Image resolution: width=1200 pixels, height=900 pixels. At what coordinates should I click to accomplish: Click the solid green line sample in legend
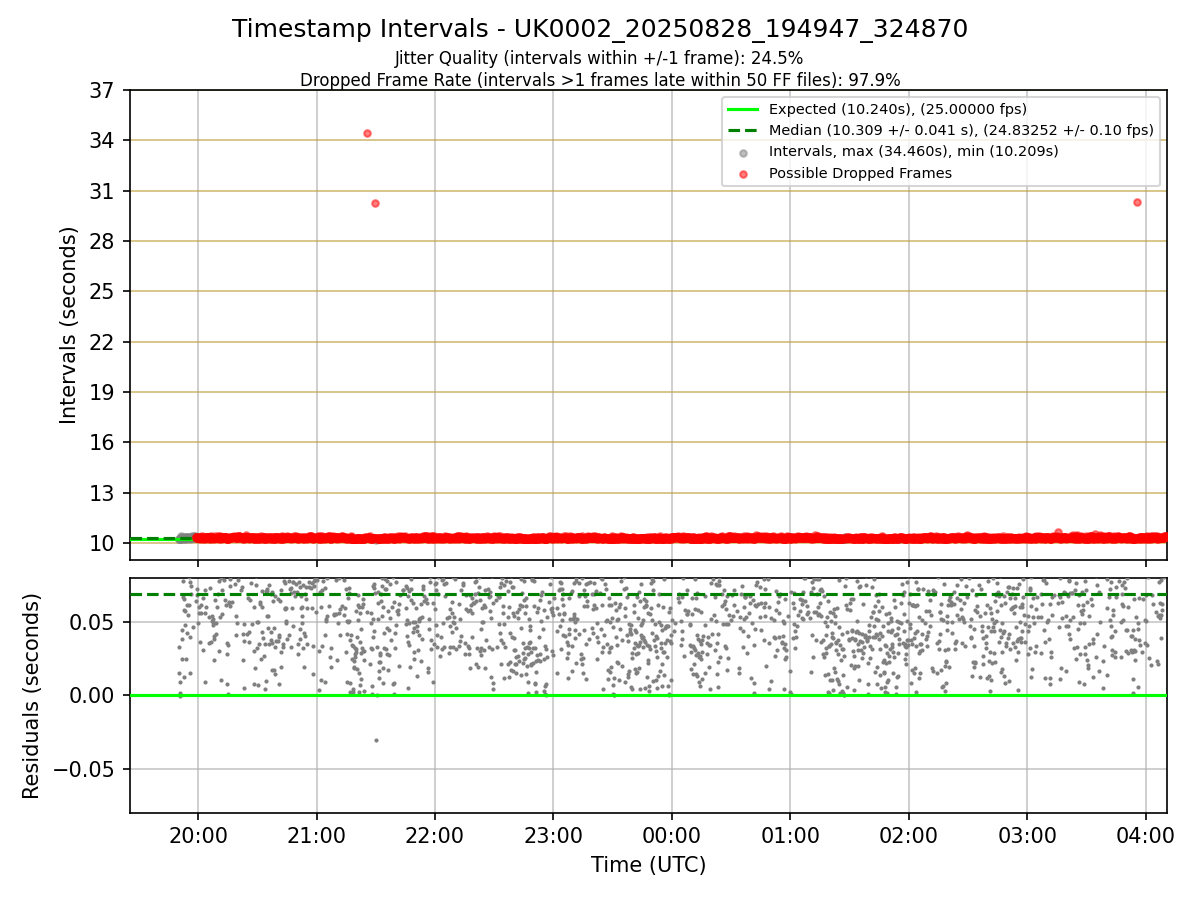[x=743, y=109]
